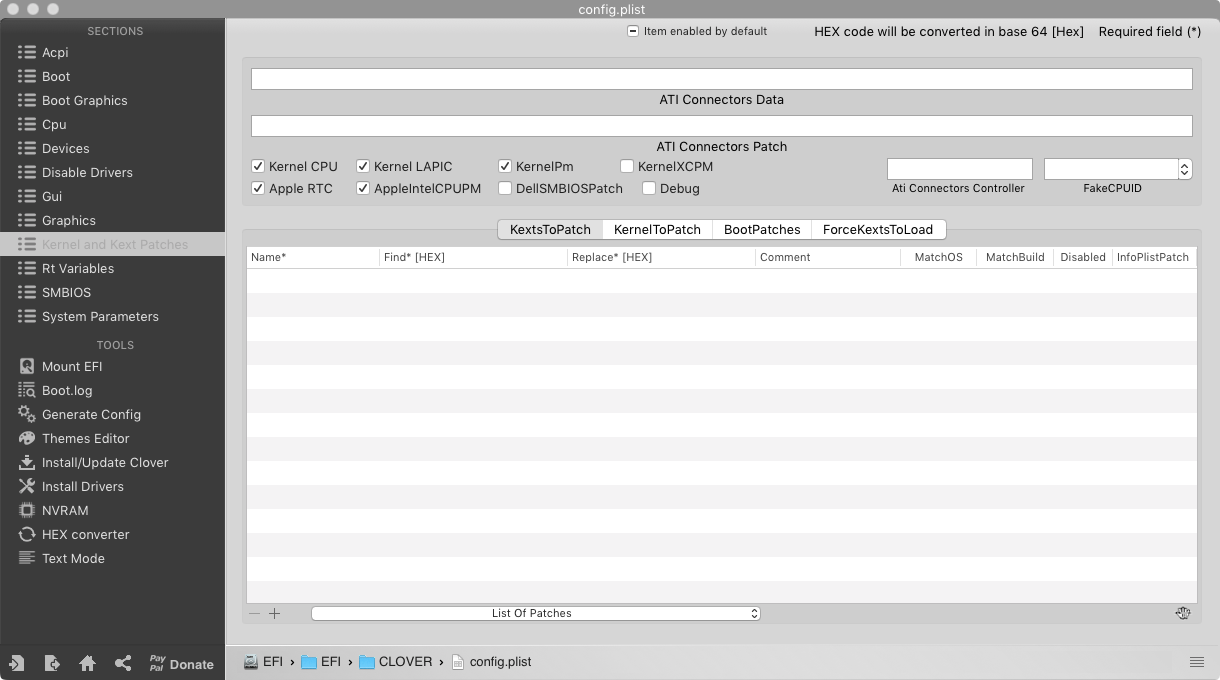Disable the Kernel LAPIC checkbox
1220x680 pixels.
pos(362,166)
